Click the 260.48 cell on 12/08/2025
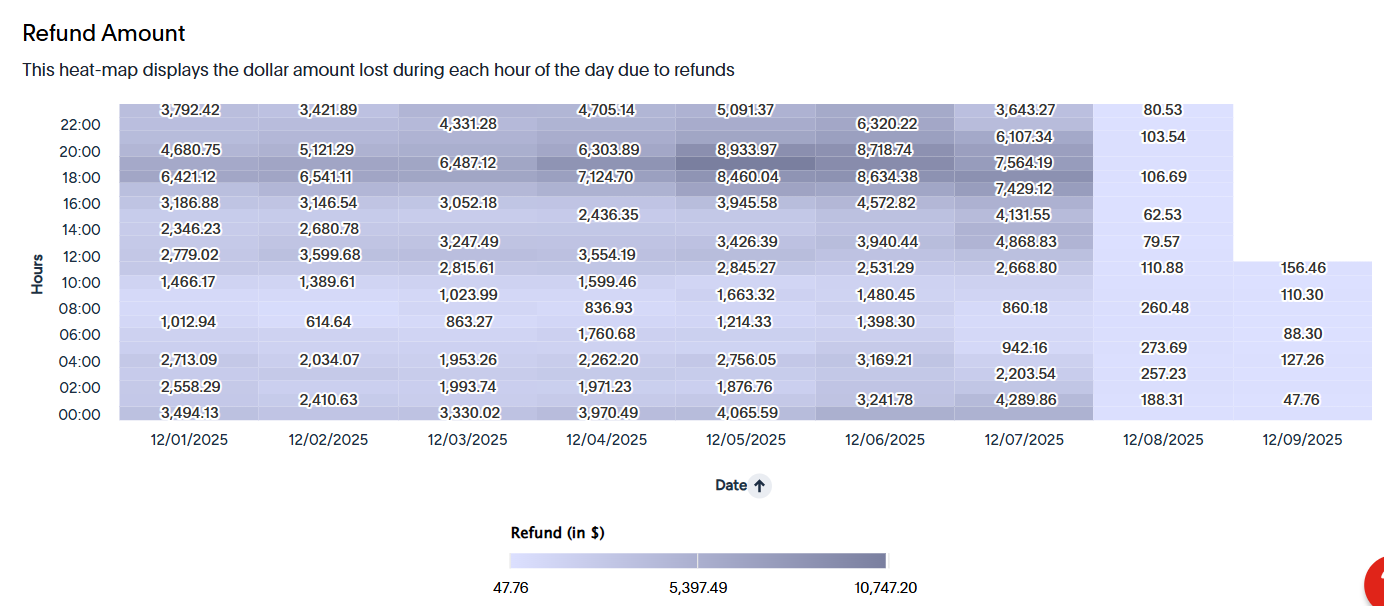1384x606 pixels. [x=1163, y=307]
